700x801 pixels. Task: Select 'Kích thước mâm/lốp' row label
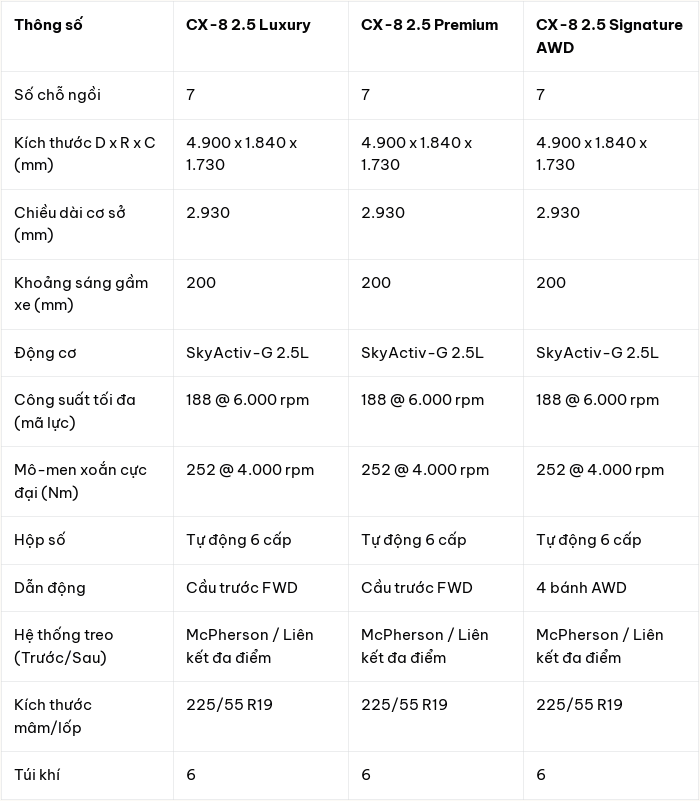(53, 716)
